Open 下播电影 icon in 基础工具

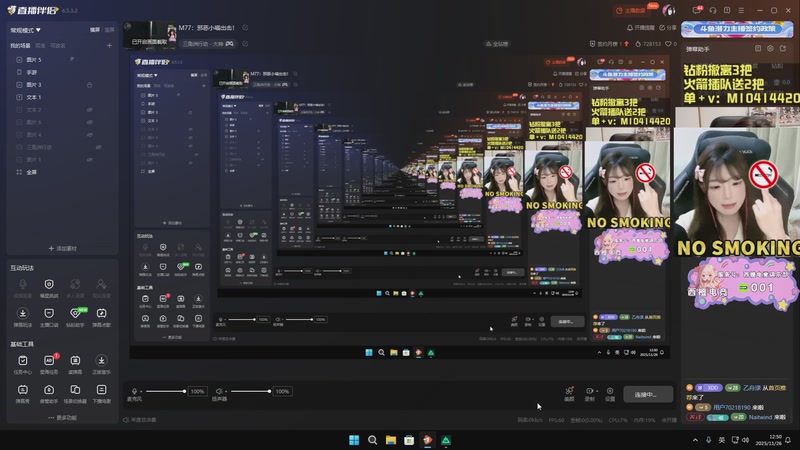[102, 390]
